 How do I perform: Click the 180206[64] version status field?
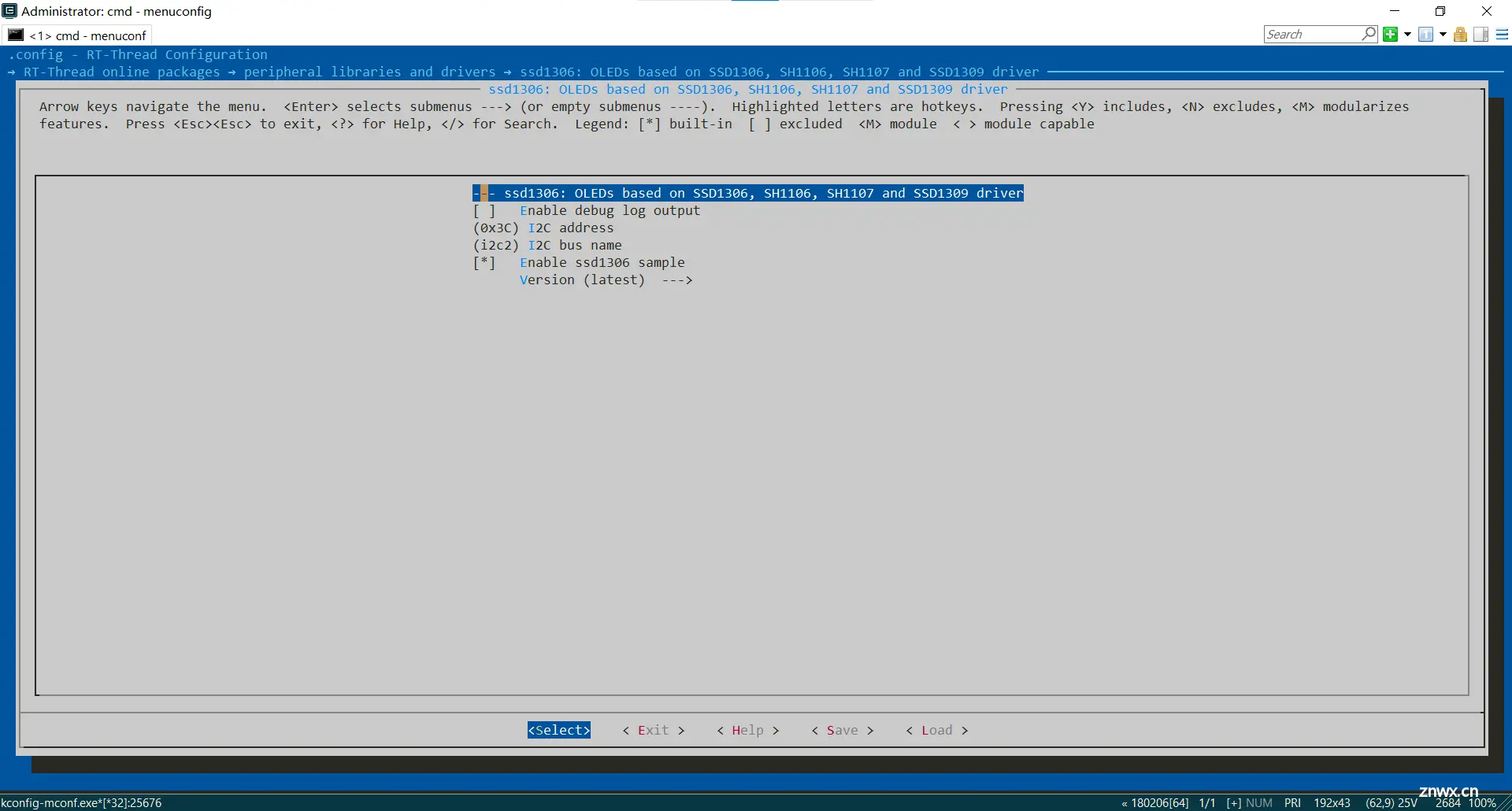coord(1155,803)
